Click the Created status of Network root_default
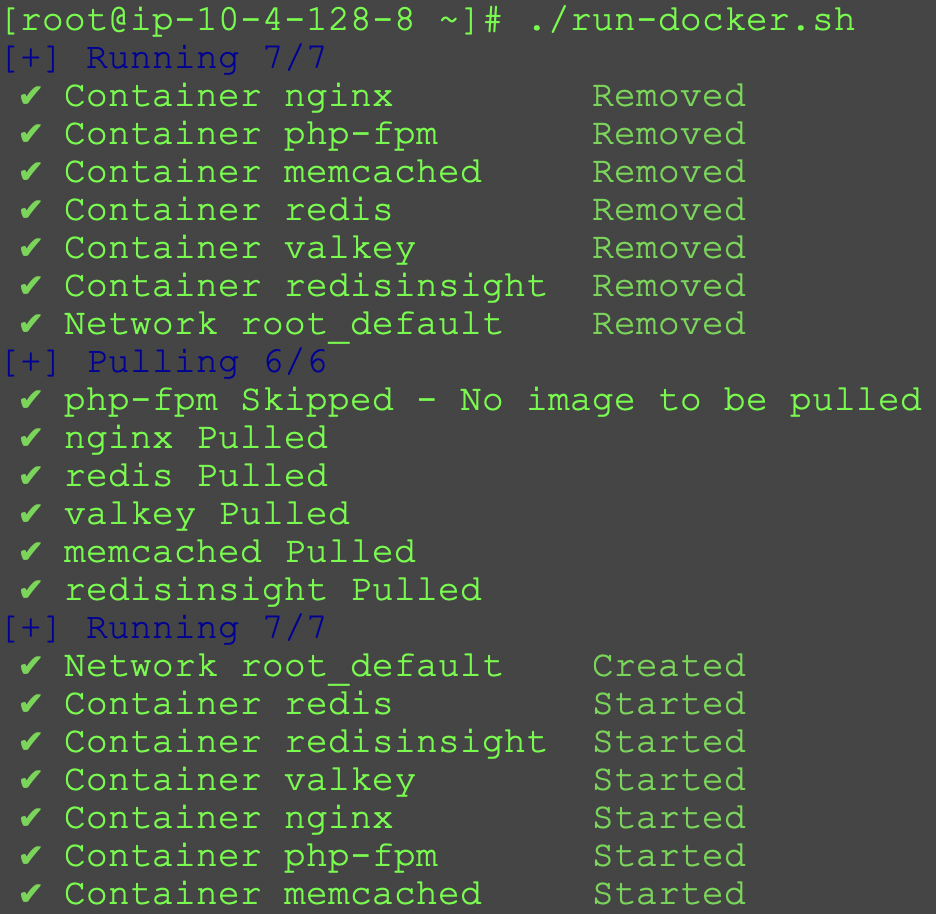Viewport: 936px width, 914px height. click(668, 666)
